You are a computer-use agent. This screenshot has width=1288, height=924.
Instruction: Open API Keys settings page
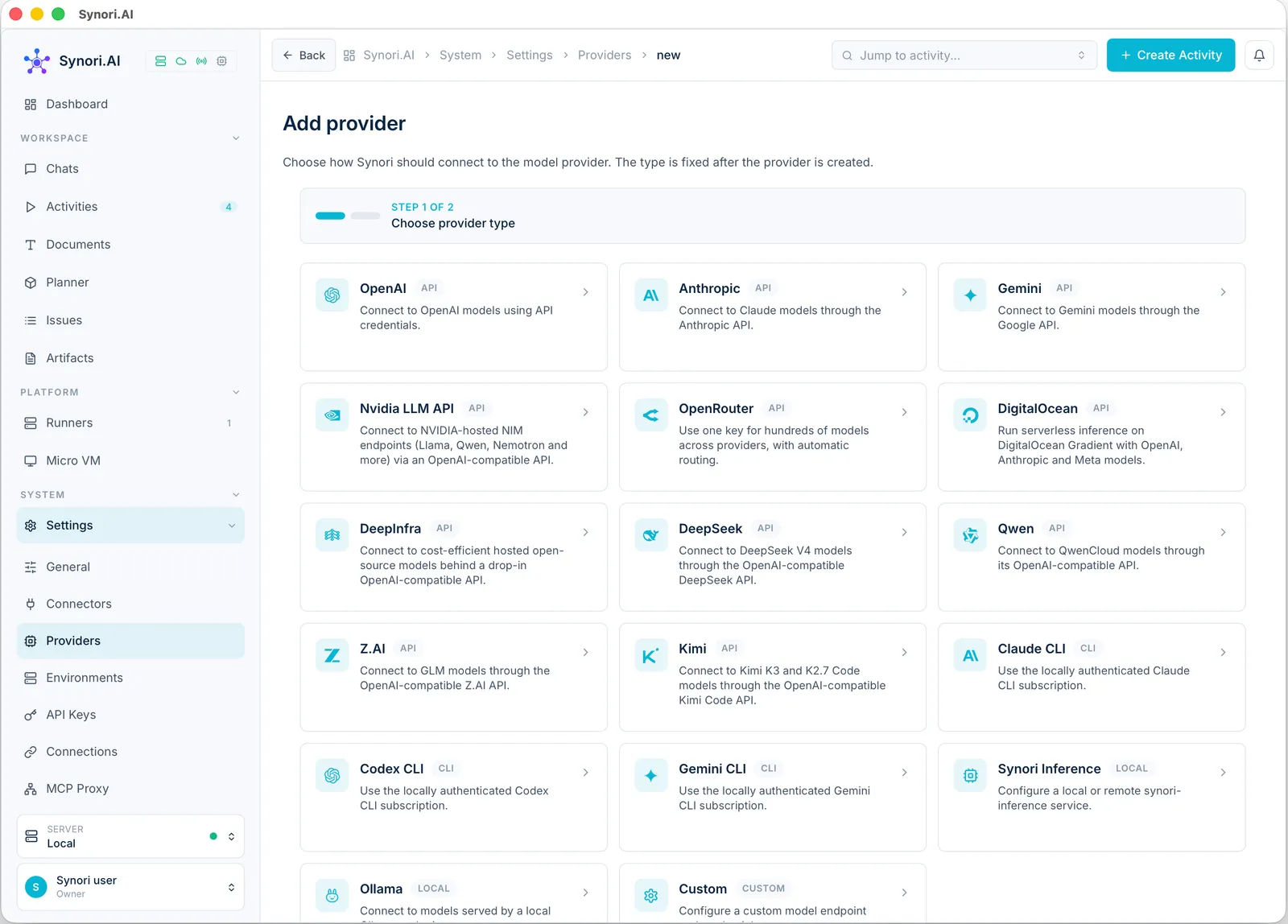point(130,715)
